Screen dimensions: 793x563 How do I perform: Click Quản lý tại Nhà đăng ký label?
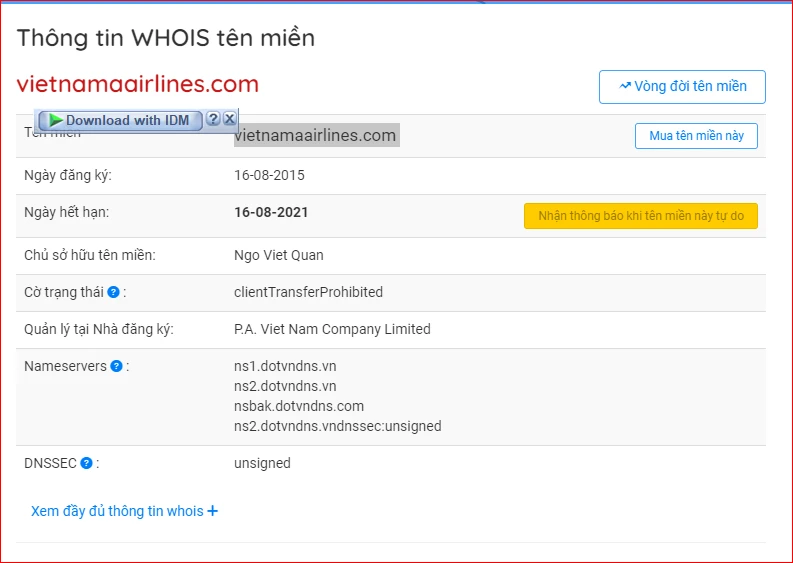(99, 329)
